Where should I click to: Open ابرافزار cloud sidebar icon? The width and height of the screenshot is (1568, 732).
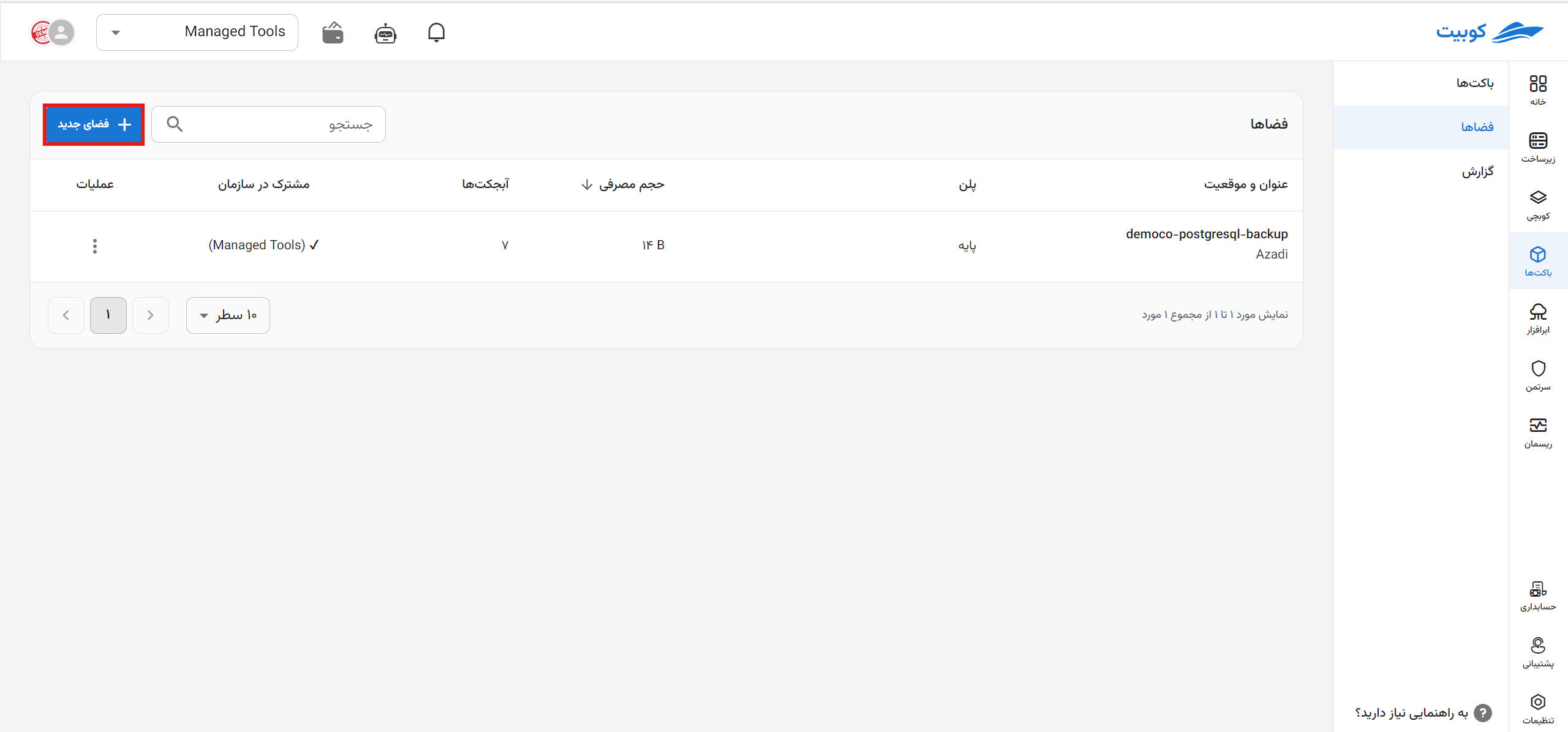pos(1538,319)
